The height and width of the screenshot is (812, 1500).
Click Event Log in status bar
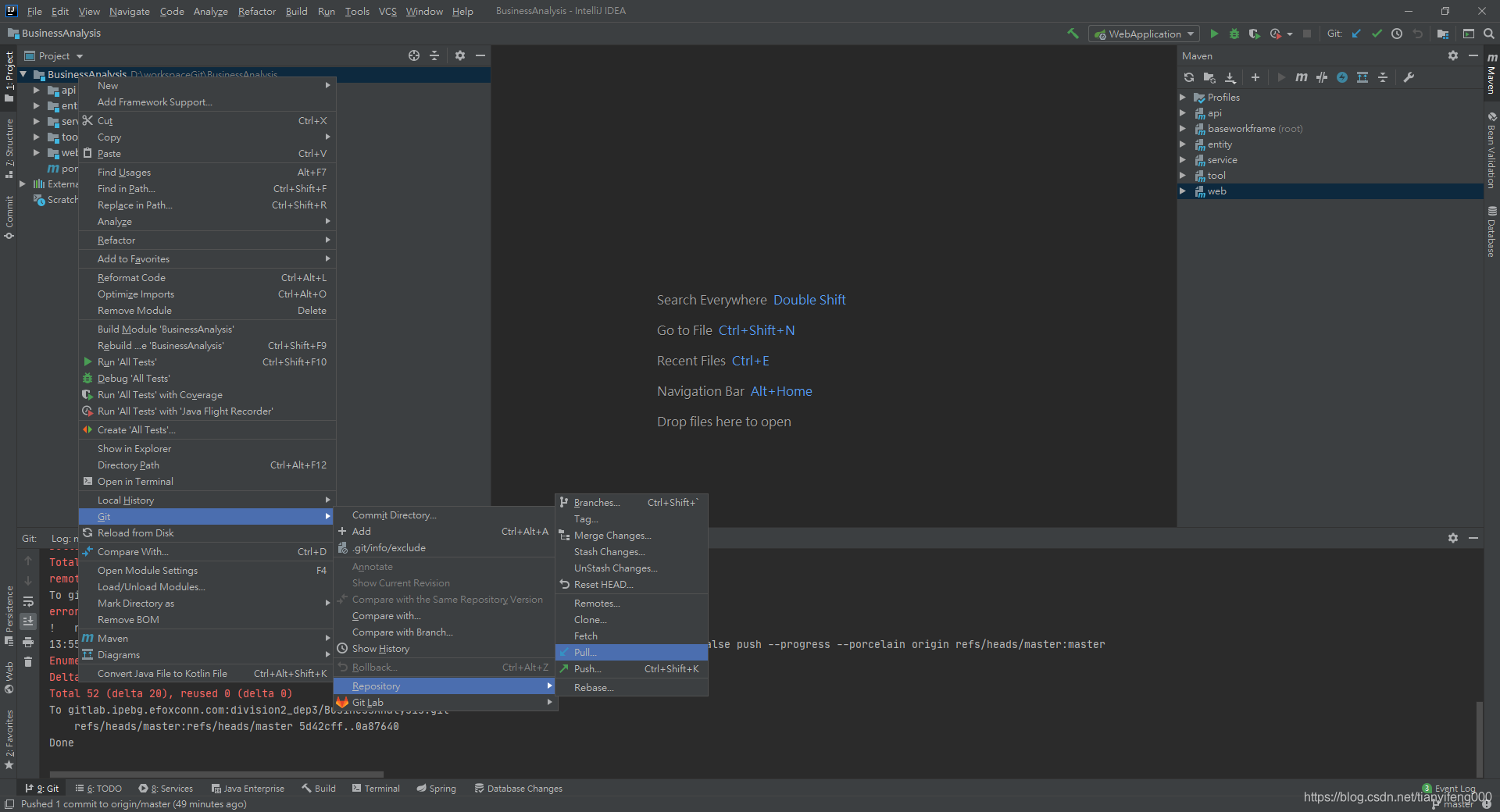click(1449, 788)
